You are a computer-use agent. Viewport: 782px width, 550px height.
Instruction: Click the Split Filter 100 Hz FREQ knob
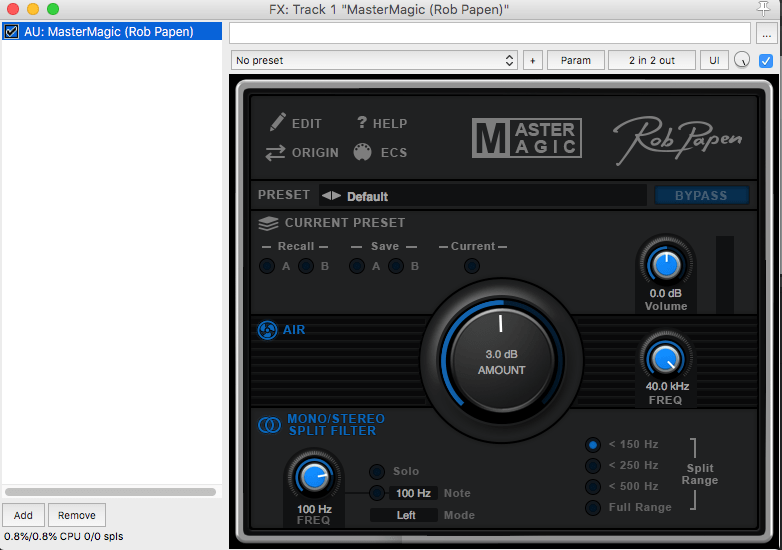[x=314, y=477]
